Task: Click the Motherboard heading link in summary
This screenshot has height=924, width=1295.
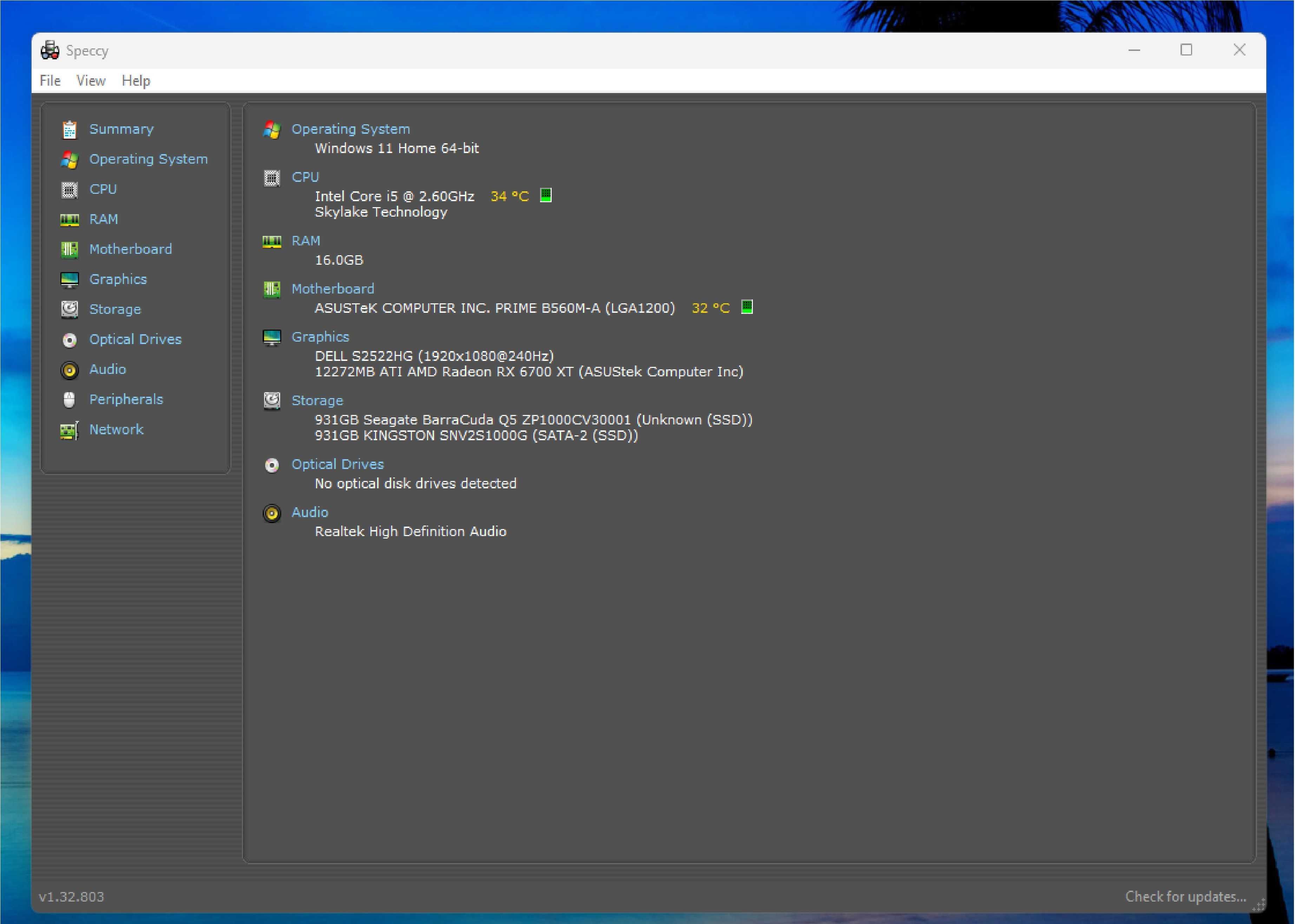Action: click(333, 289)
